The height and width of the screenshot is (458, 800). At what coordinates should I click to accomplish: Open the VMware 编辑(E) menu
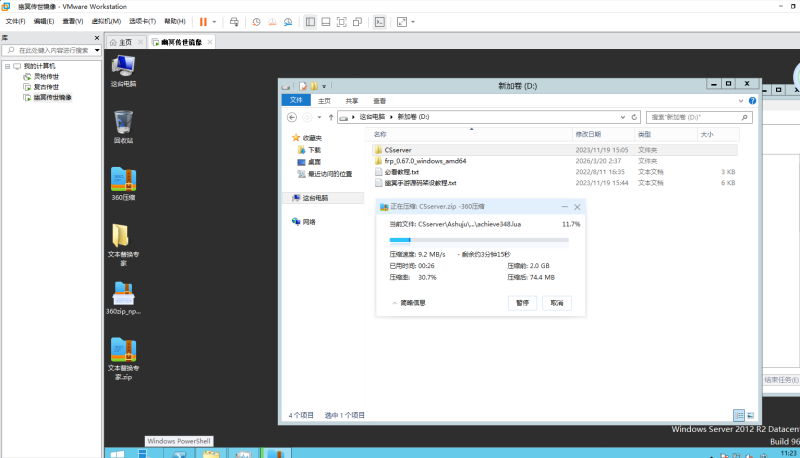(44, 21)
